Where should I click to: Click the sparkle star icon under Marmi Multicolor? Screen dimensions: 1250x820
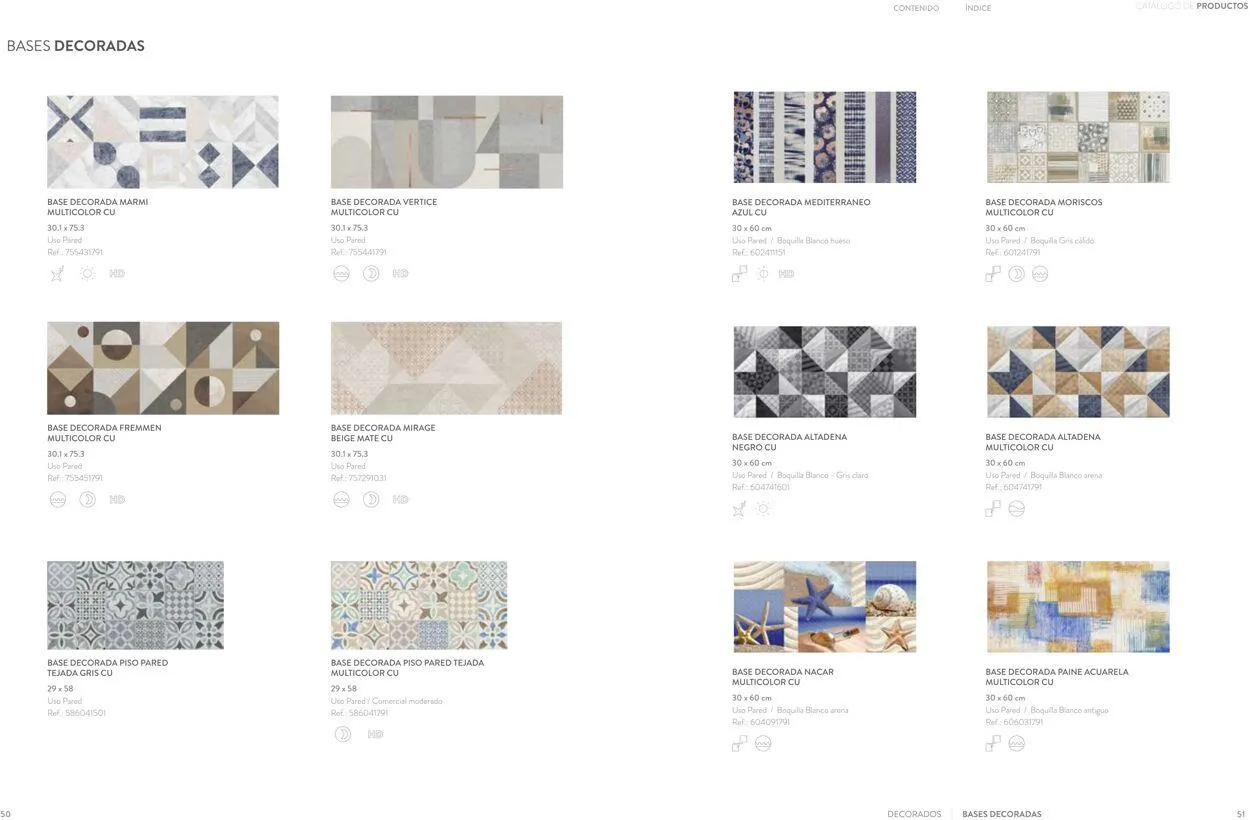(57, 274)
